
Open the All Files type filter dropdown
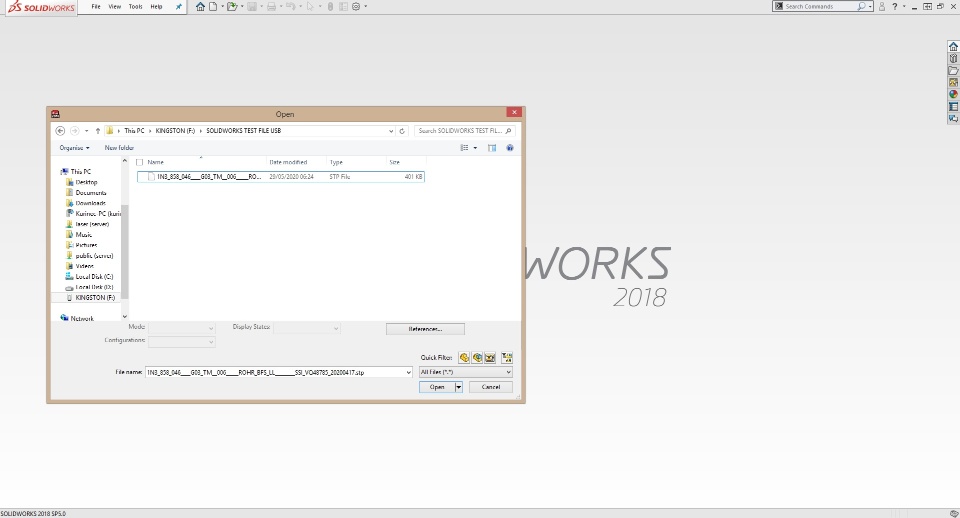(465, 372)
